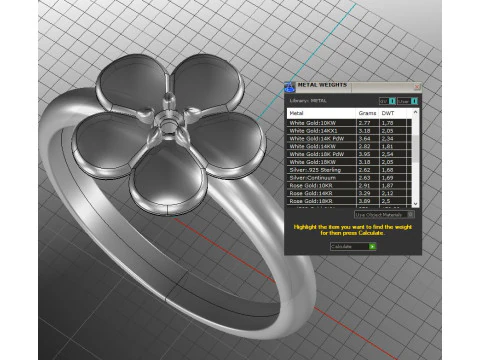This screenshot has height=360, width=480.
Task: Select the Silver:Continuum row
Action: (x=349, y=178)
